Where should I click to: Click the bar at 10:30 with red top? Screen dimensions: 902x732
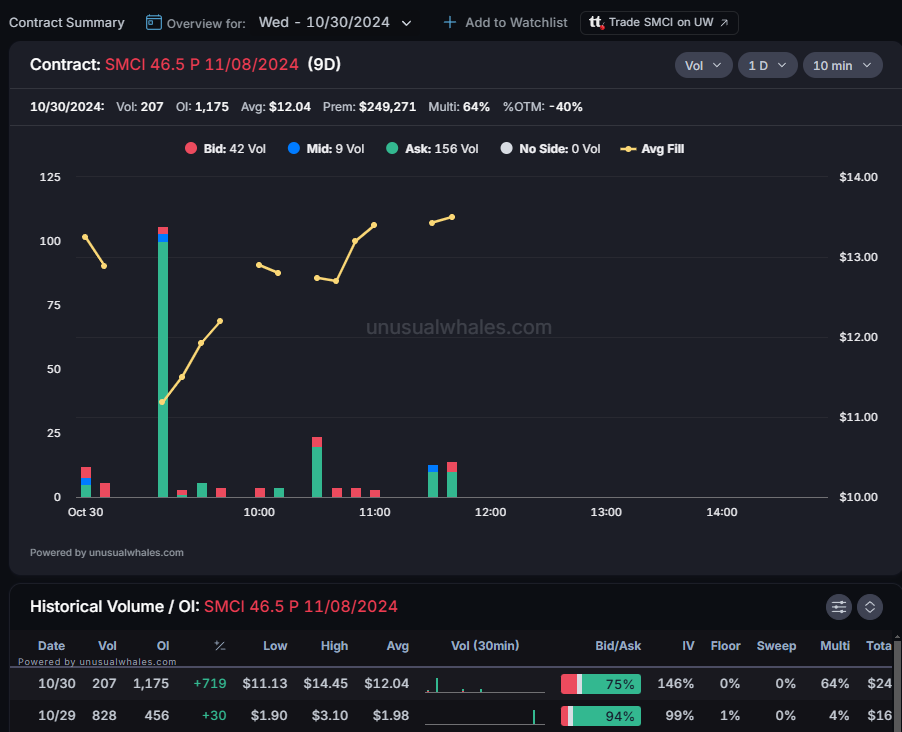(x=317, y=467)
